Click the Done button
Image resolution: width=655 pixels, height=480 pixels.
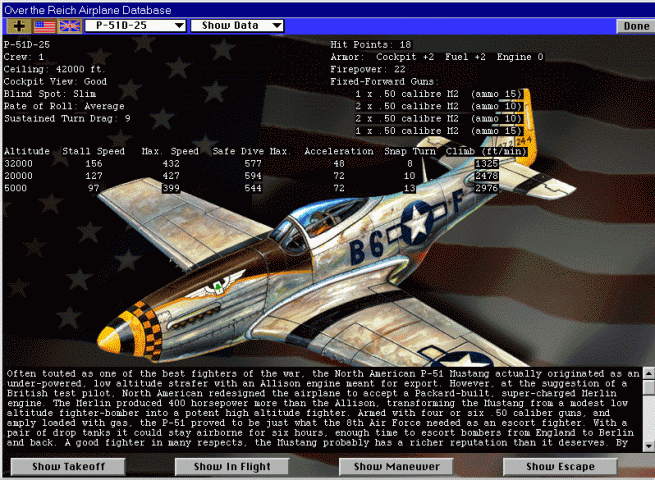point(636,26)
